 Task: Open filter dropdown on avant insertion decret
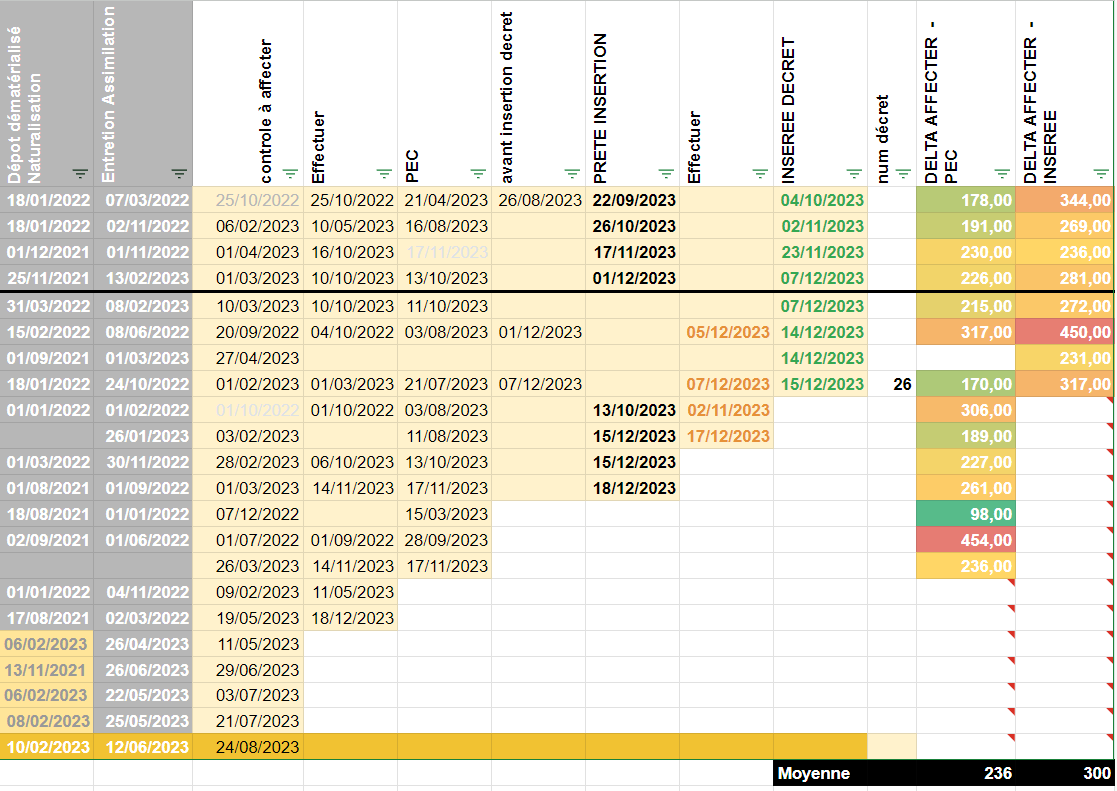(x=572, y=173)
